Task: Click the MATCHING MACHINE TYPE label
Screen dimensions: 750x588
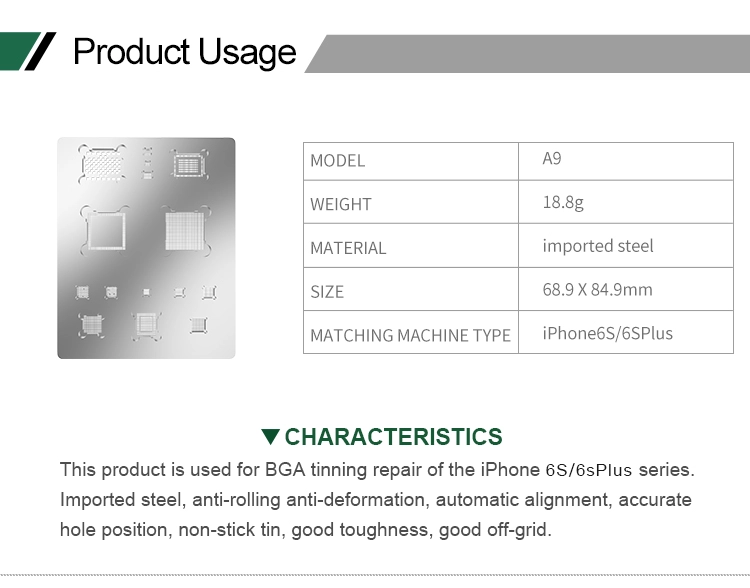Action: point(410,335)
